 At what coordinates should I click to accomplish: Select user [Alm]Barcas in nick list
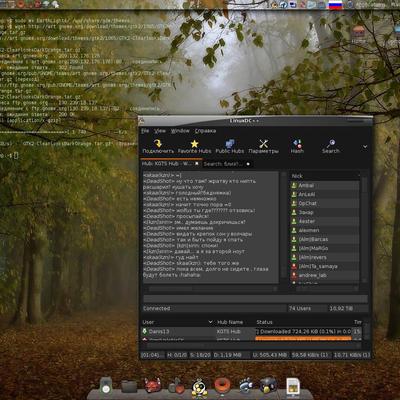pyautogui.click(x=324, y=239)
